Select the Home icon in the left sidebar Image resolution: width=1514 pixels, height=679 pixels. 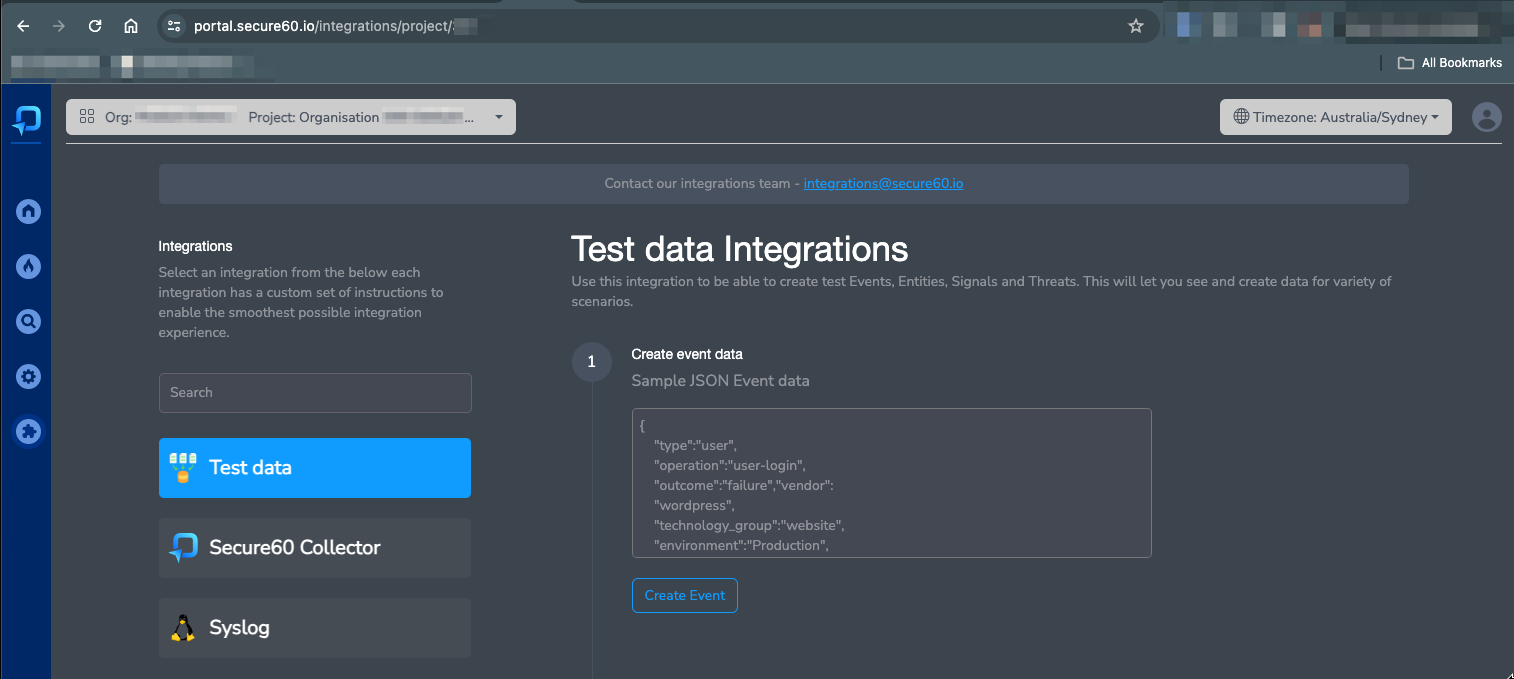click(28, 211)
